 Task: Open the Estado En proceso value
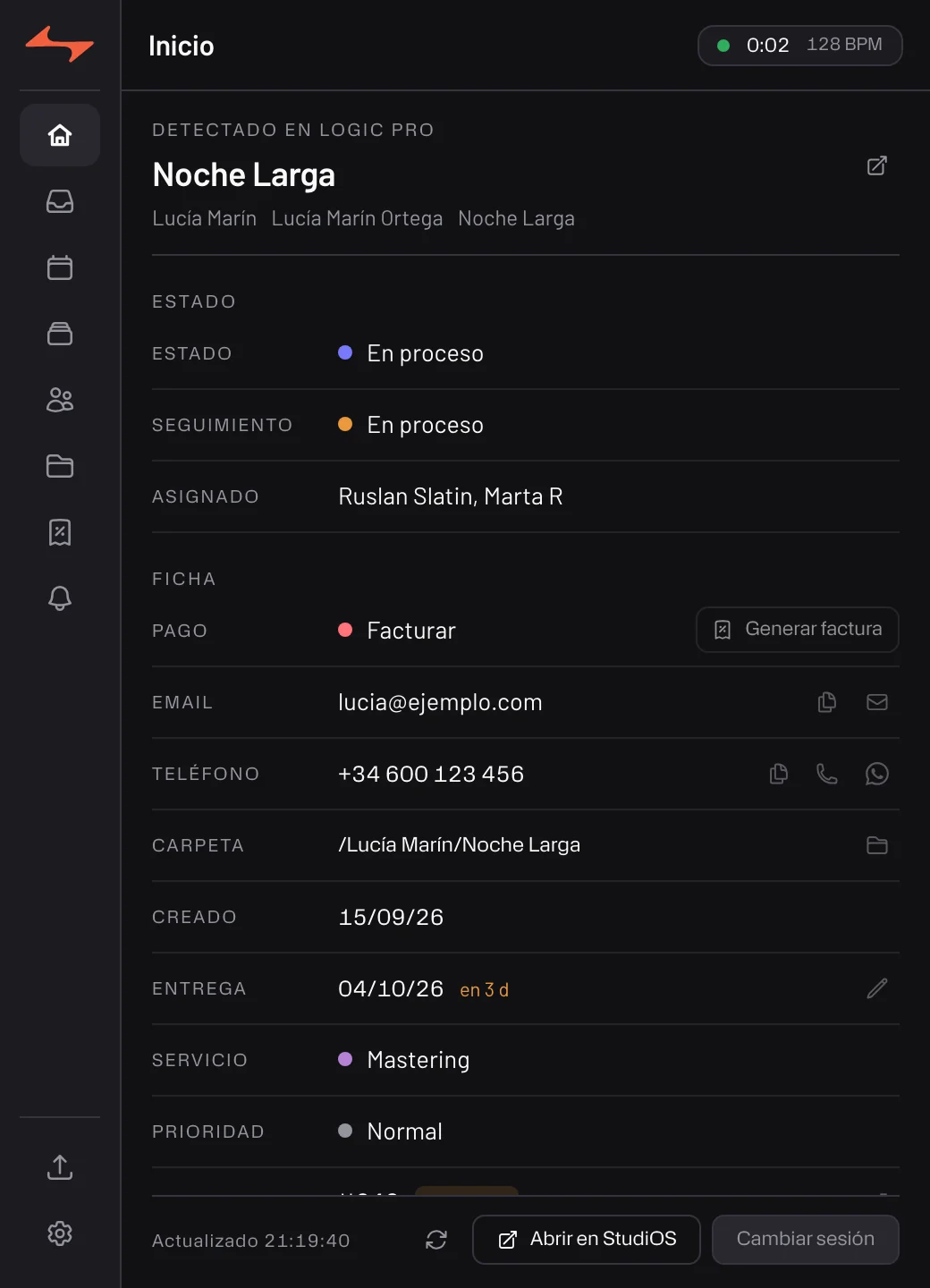[411, 353]
